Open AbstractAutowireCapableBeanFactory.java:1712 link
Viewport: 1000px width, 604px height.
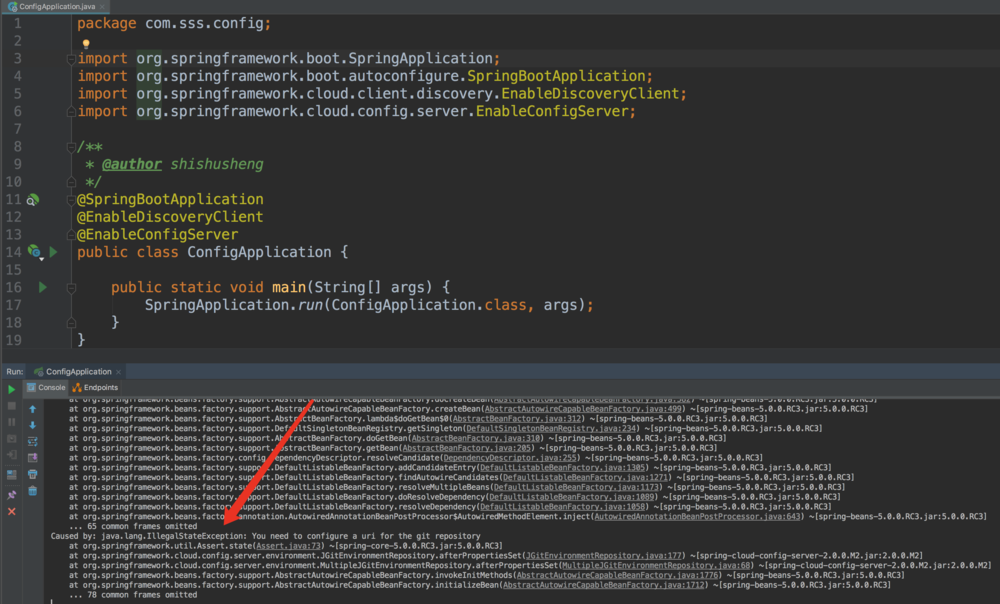tap(604, 585)
